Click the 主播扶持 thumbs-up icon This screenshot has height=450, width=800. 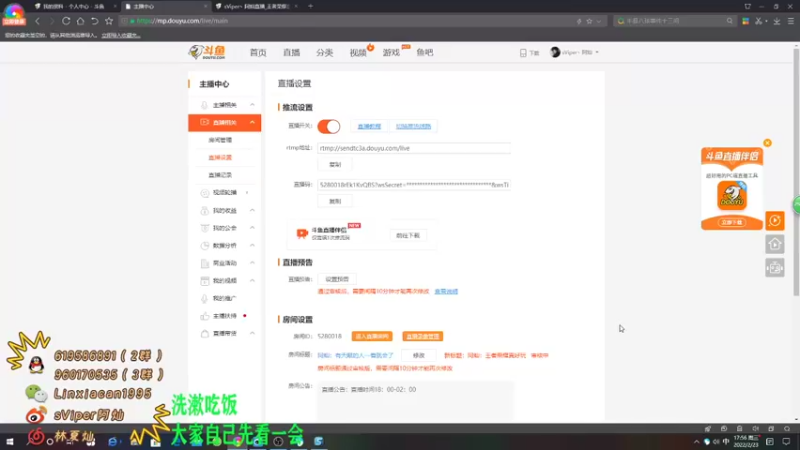[x=204, y=316]
